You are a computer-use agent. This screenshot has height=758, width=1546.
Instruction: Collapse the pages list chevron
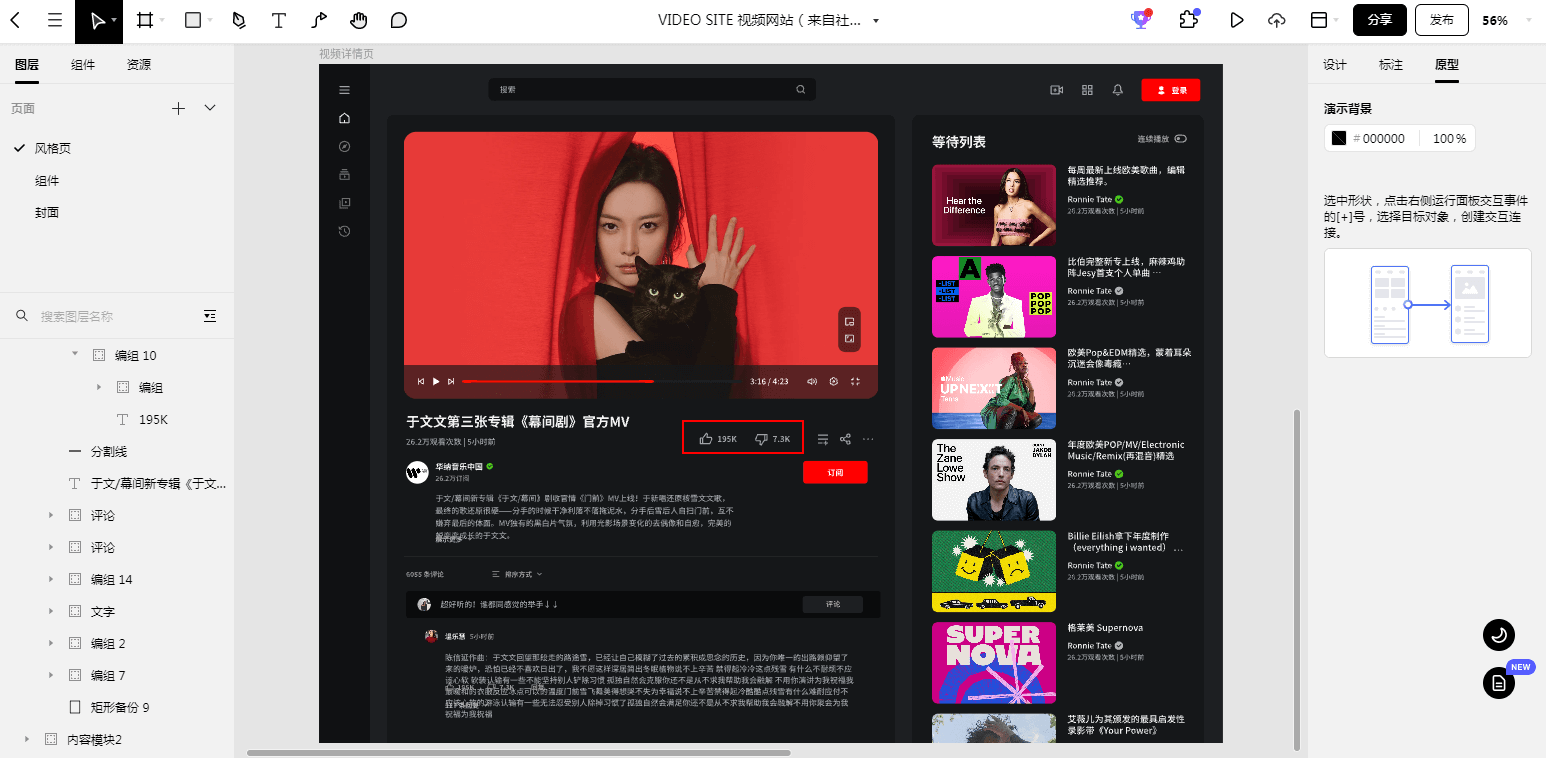210,108
